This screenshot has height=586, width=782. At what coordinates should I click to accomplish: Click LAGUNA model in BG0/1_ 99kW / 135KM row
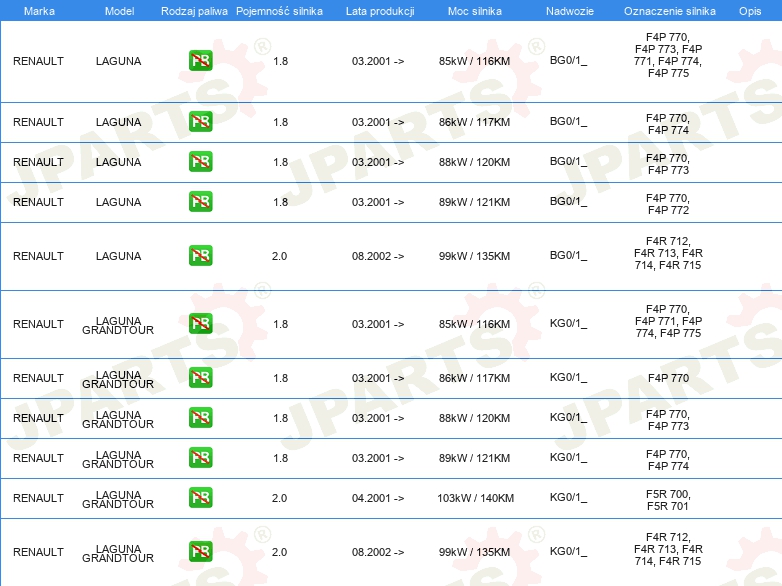coord(119,256)
